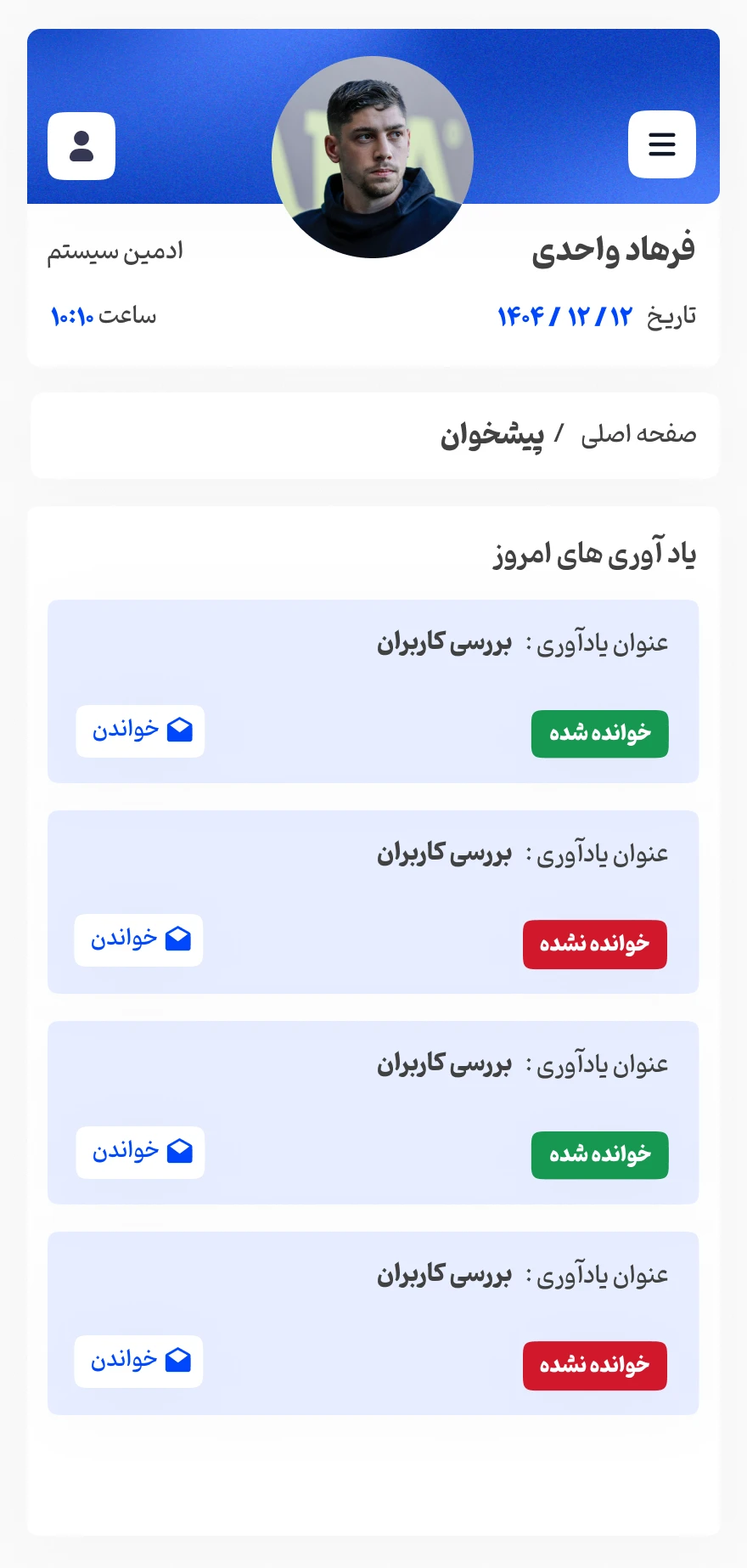Click green خوانده شده badge in first reminder
The height and width of the screenshot is (1568, 747).
click(x=600, y=733)
